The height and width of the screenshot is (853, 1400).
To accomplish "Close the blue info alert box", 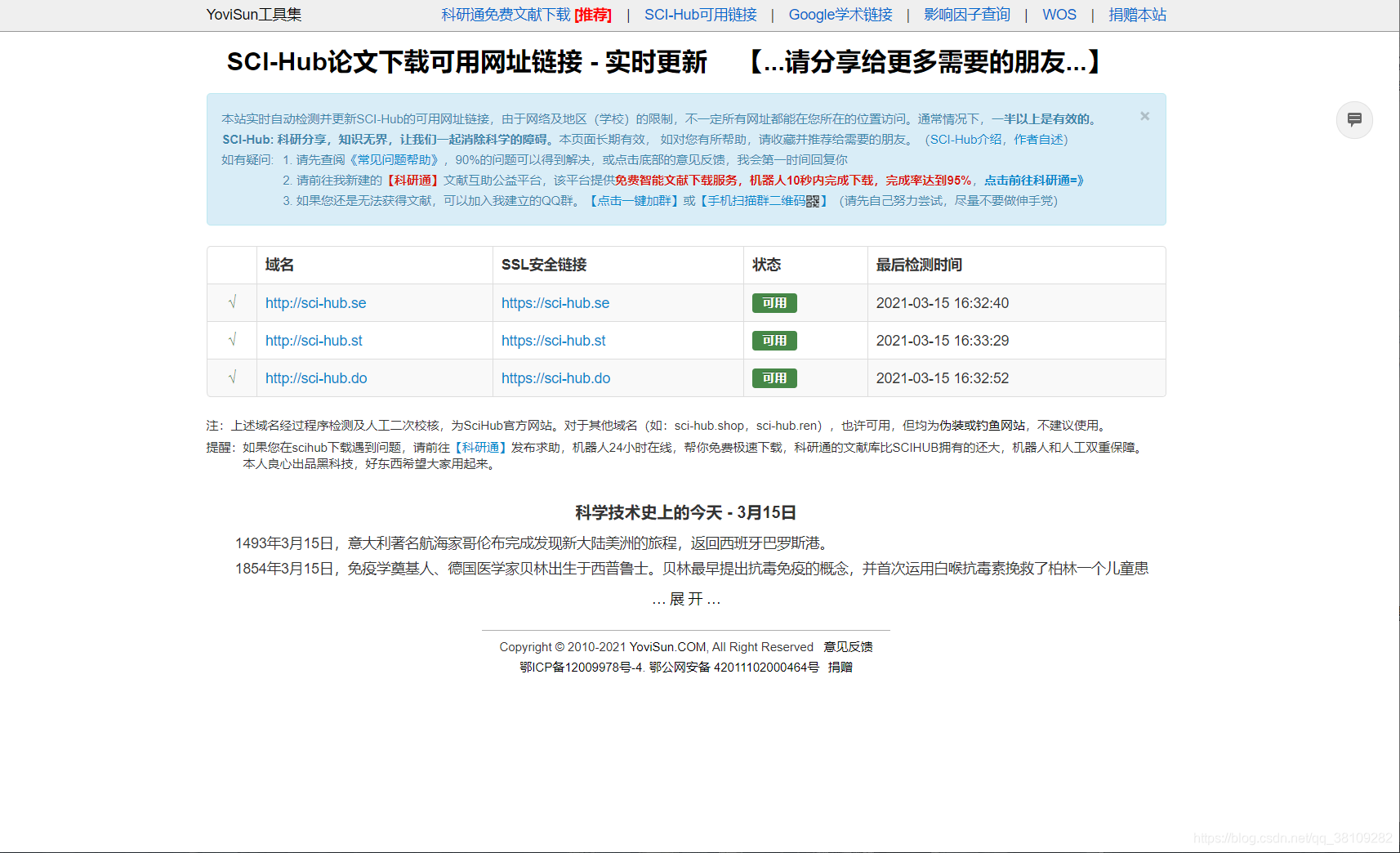I will [1144, 116].
